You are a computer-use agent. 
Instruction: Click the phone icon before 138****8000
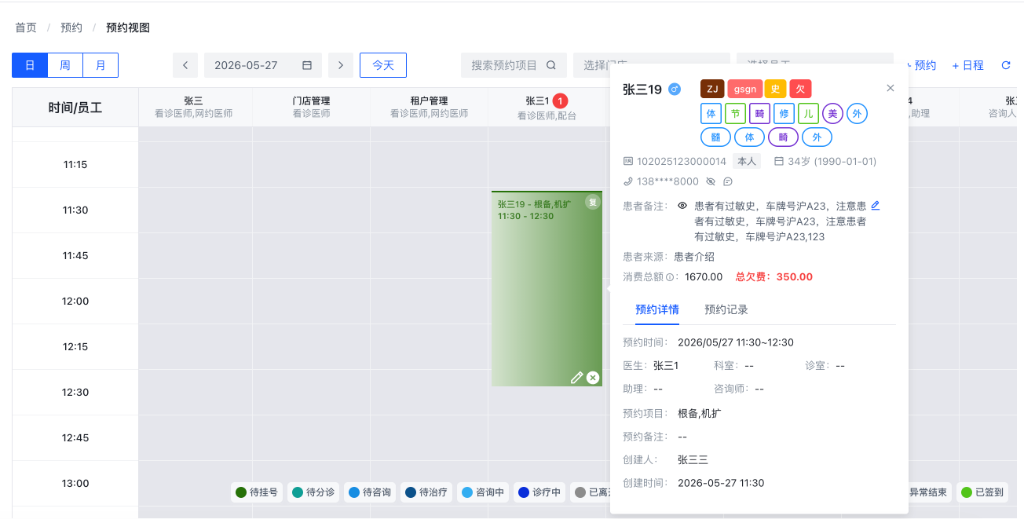pos(628,181)
